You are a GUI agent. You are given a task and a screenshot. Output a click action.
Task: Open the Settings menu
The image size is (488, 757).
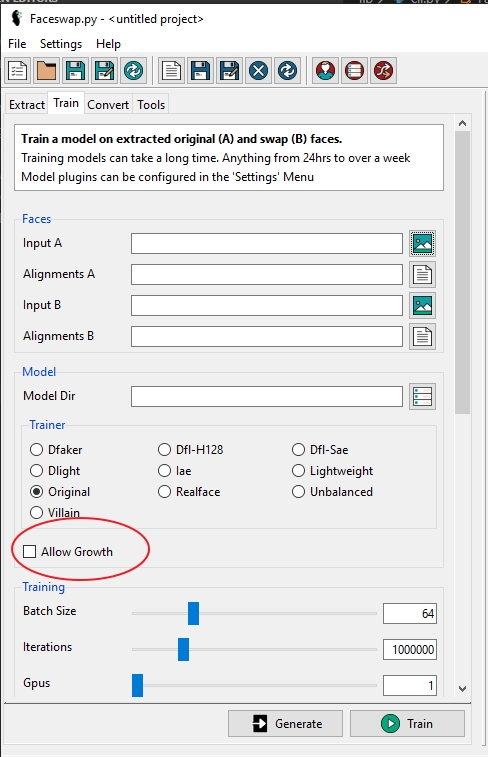click(61, 44)
